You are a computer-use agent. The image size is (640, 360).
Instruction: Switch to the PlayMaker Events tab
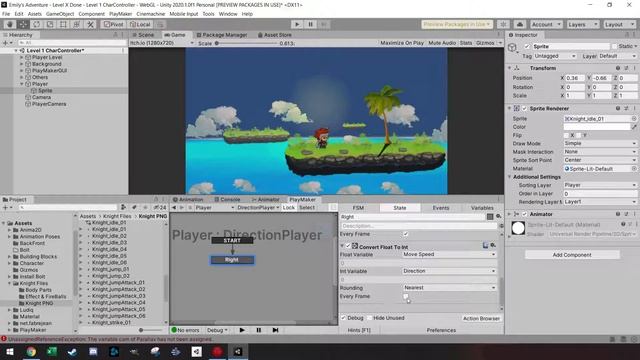[x=440, y=208]
